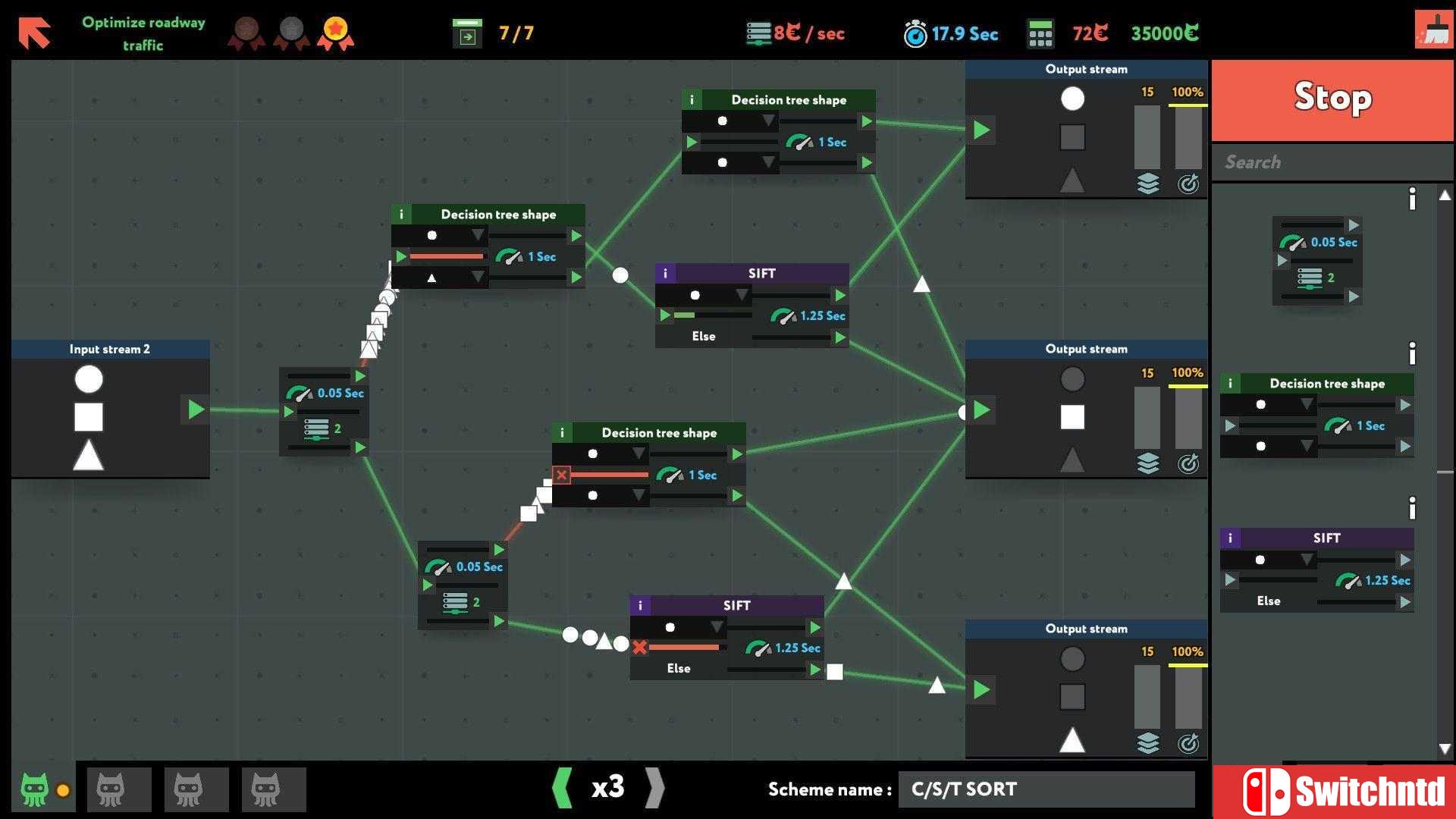
Task: Click the right chevron to increase x3 speed
Action: [x=654, y=789]
